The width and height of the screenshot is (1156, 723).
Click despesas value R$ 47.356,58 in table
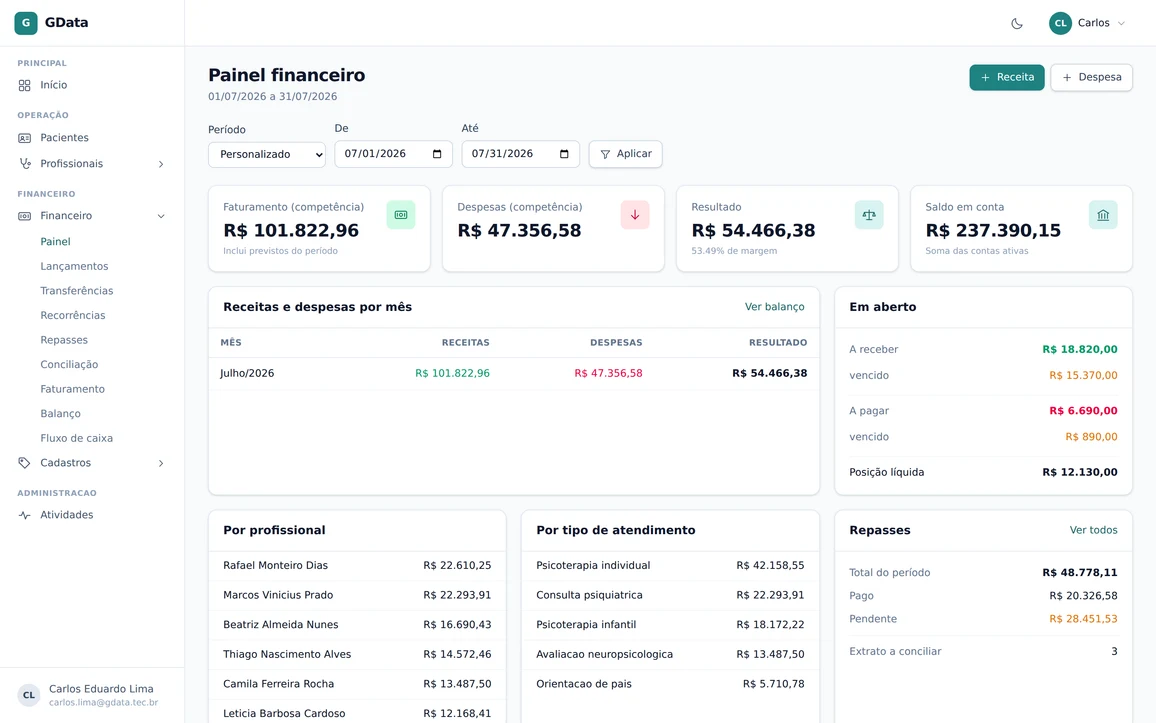(x=608, y=374)
